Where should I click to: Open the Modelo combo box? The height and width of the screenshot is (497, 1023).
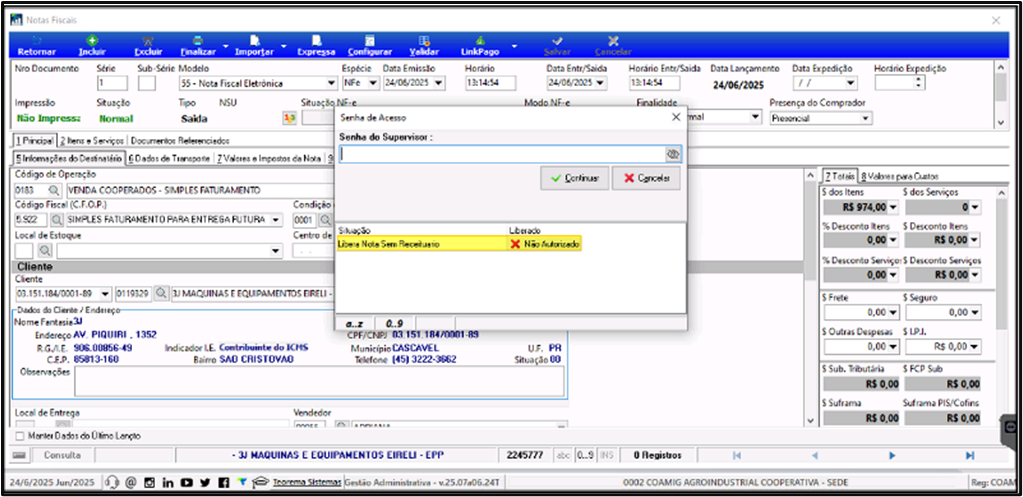click(331, 83)
